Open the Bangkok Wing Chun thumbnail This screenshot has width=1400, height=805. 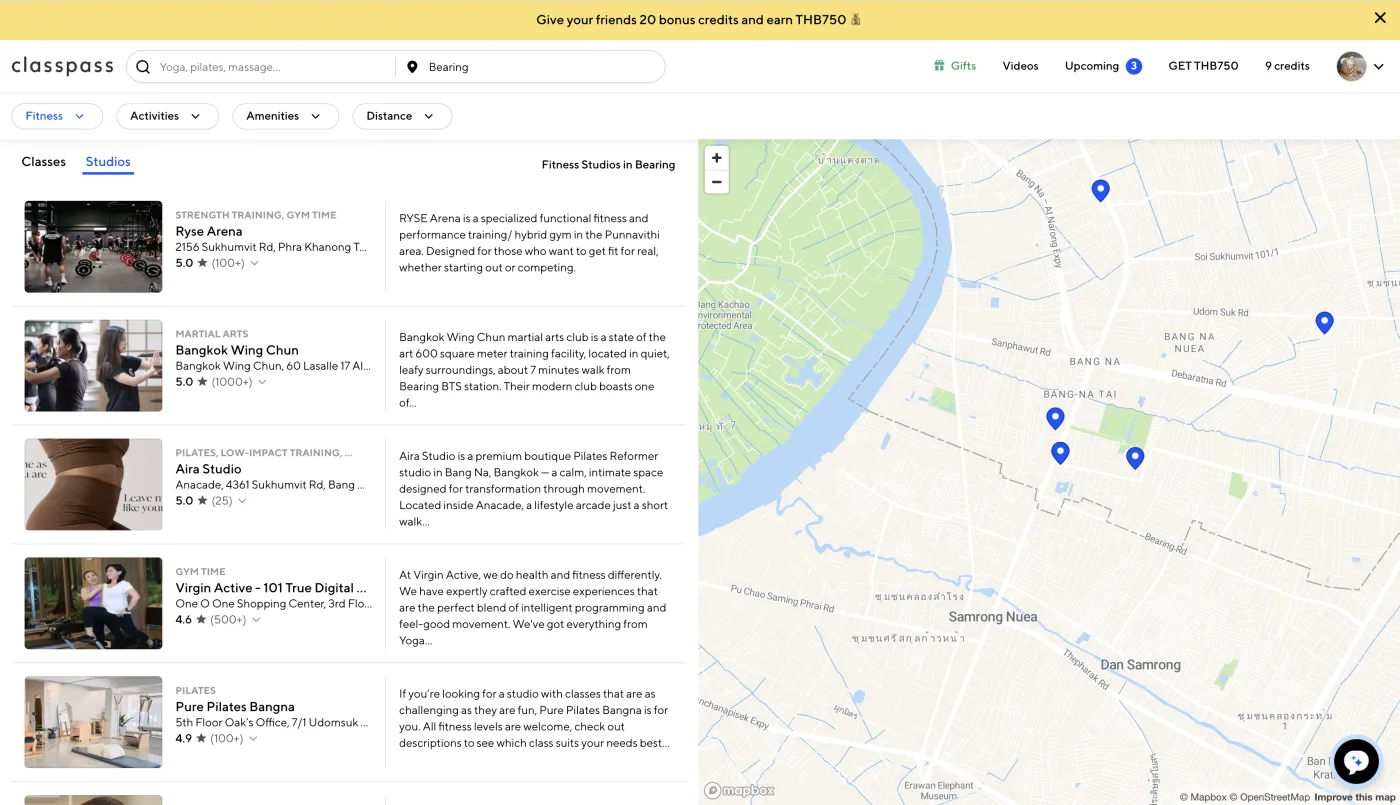pos(93,366)
